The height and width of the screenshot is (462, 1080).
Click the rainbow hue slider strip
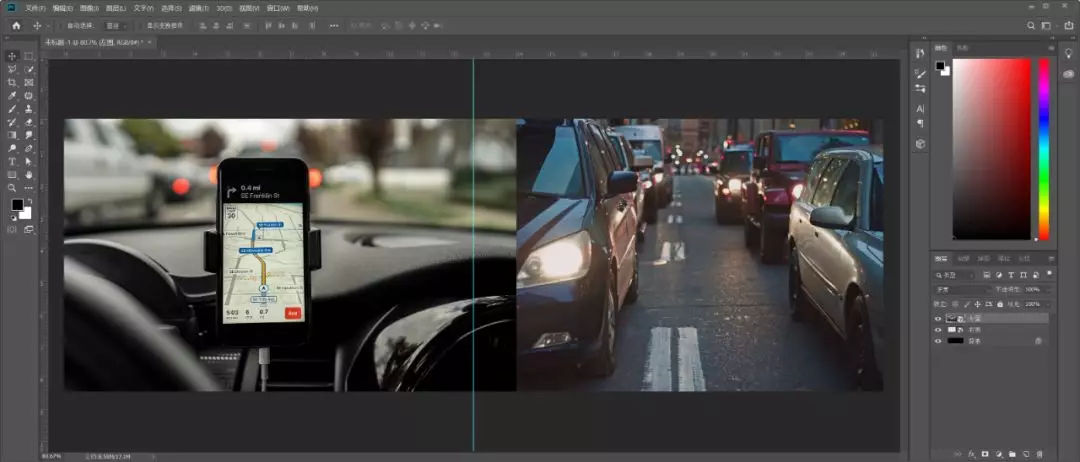[1043, 148]
